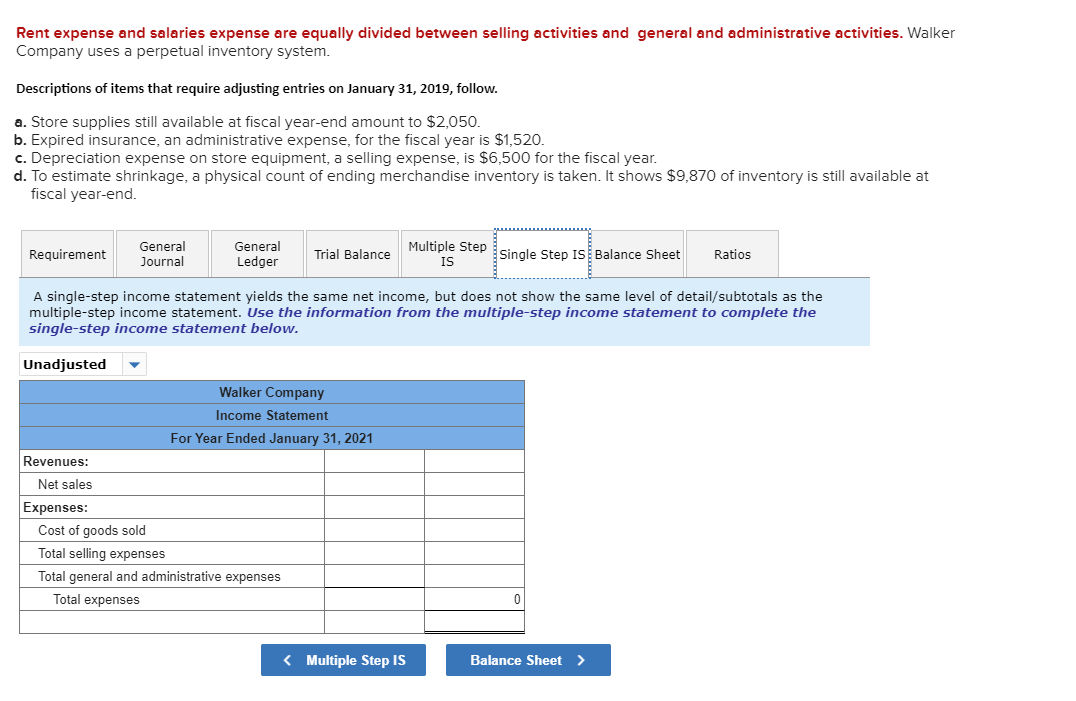The image size is (1076, 701).
Task: Click the net income cell at statement bottom
Action: (475, 621)
